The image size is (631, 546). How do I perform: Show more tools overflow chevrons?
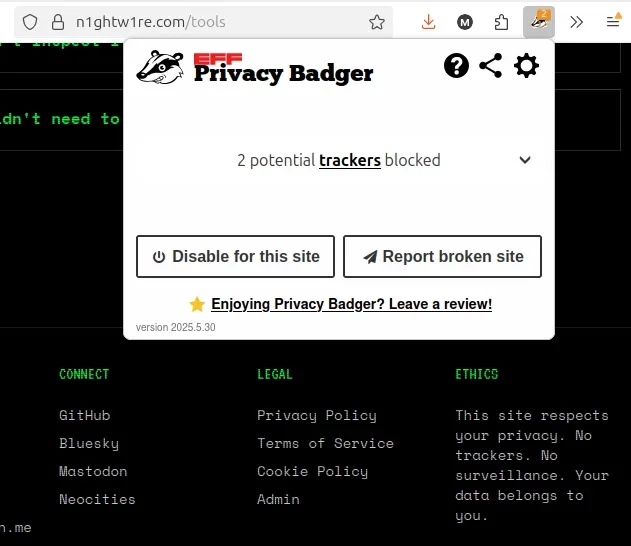[576, 22]
